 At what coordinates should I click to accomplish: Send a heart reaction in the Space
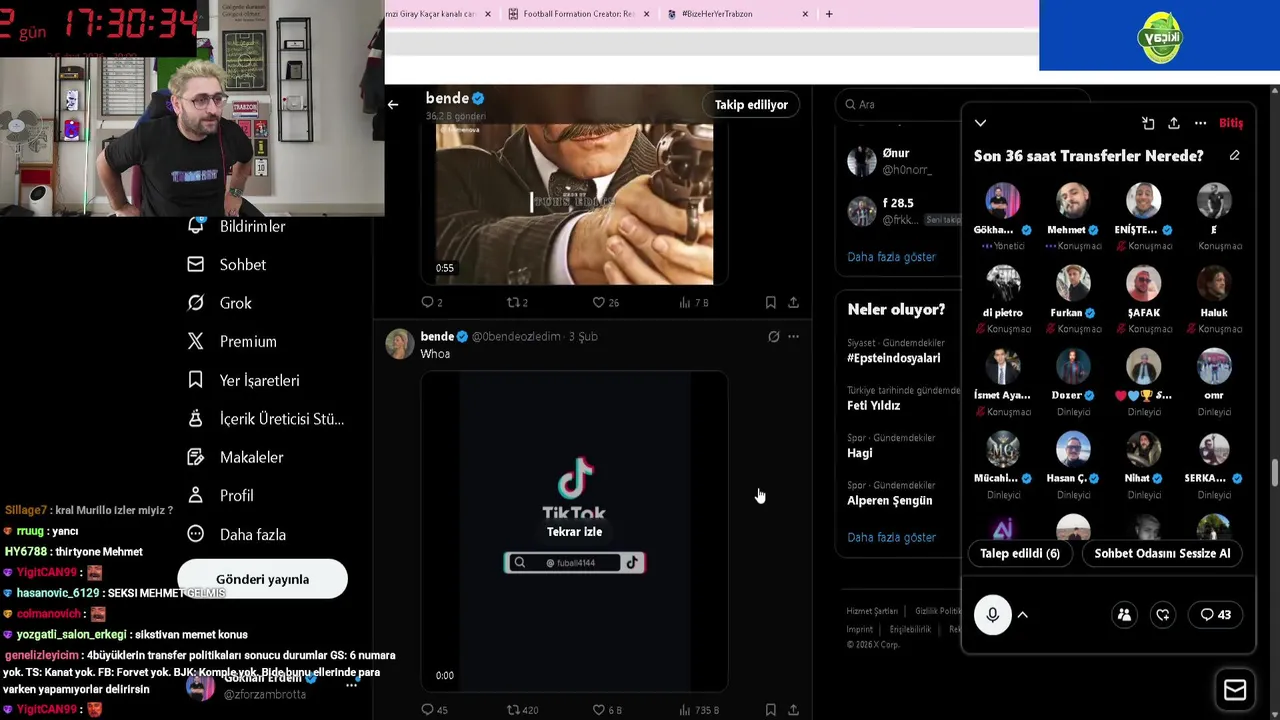(x=1163, y=615)
